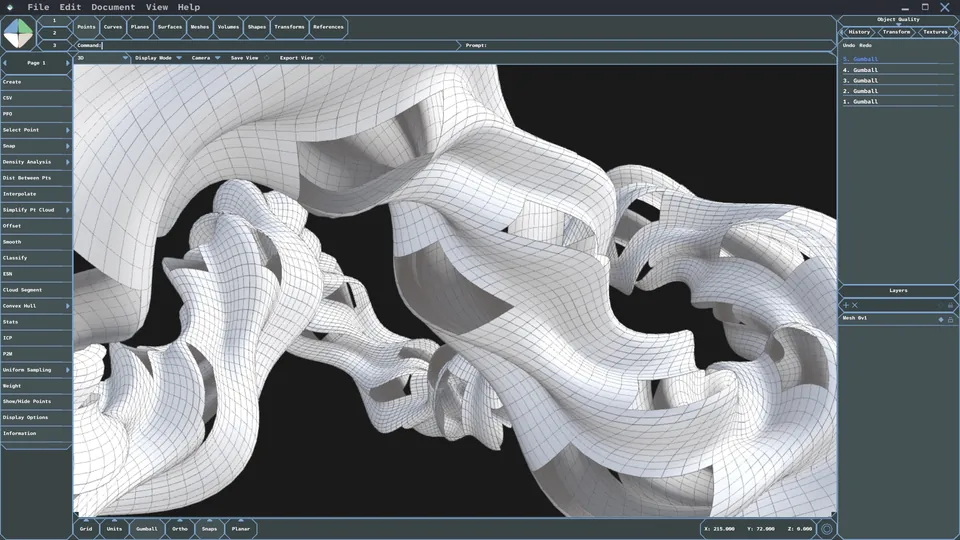Open the Volumes toolbar tab
The width and height of the screenshot is (960, 540).
228,27
